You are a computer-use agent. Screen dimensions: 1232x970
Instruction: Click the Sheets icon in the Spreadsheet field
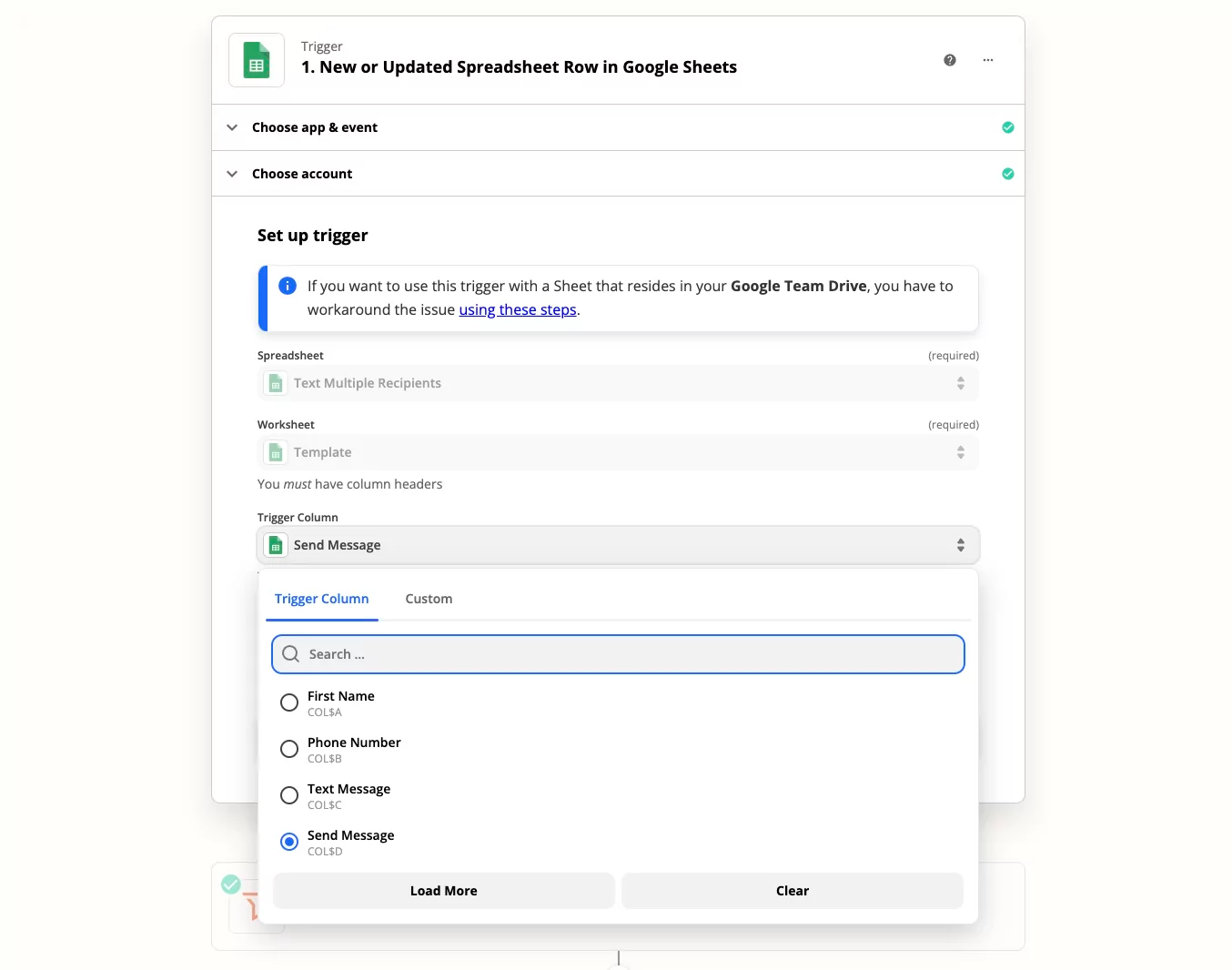(x=275, y=383)
